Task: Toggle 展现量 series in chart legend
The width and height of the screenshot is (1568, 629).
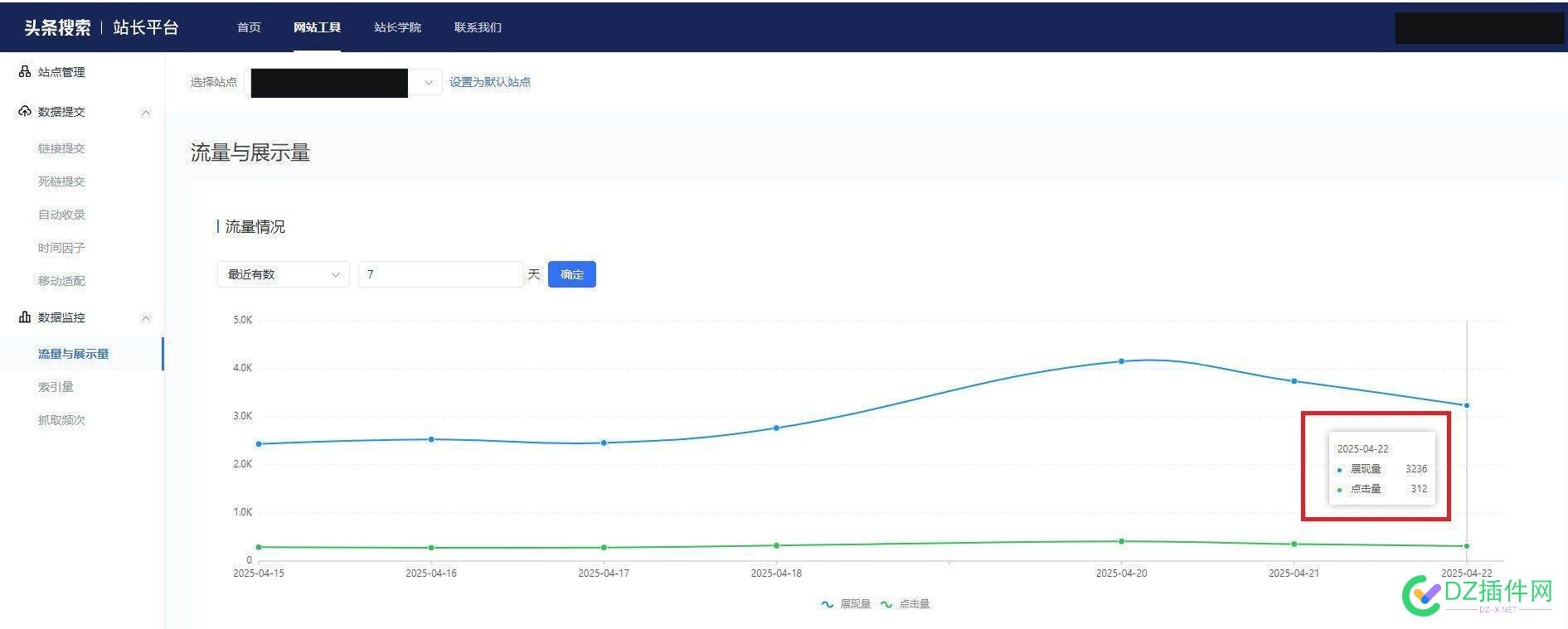Action: (x=847, y=604)
